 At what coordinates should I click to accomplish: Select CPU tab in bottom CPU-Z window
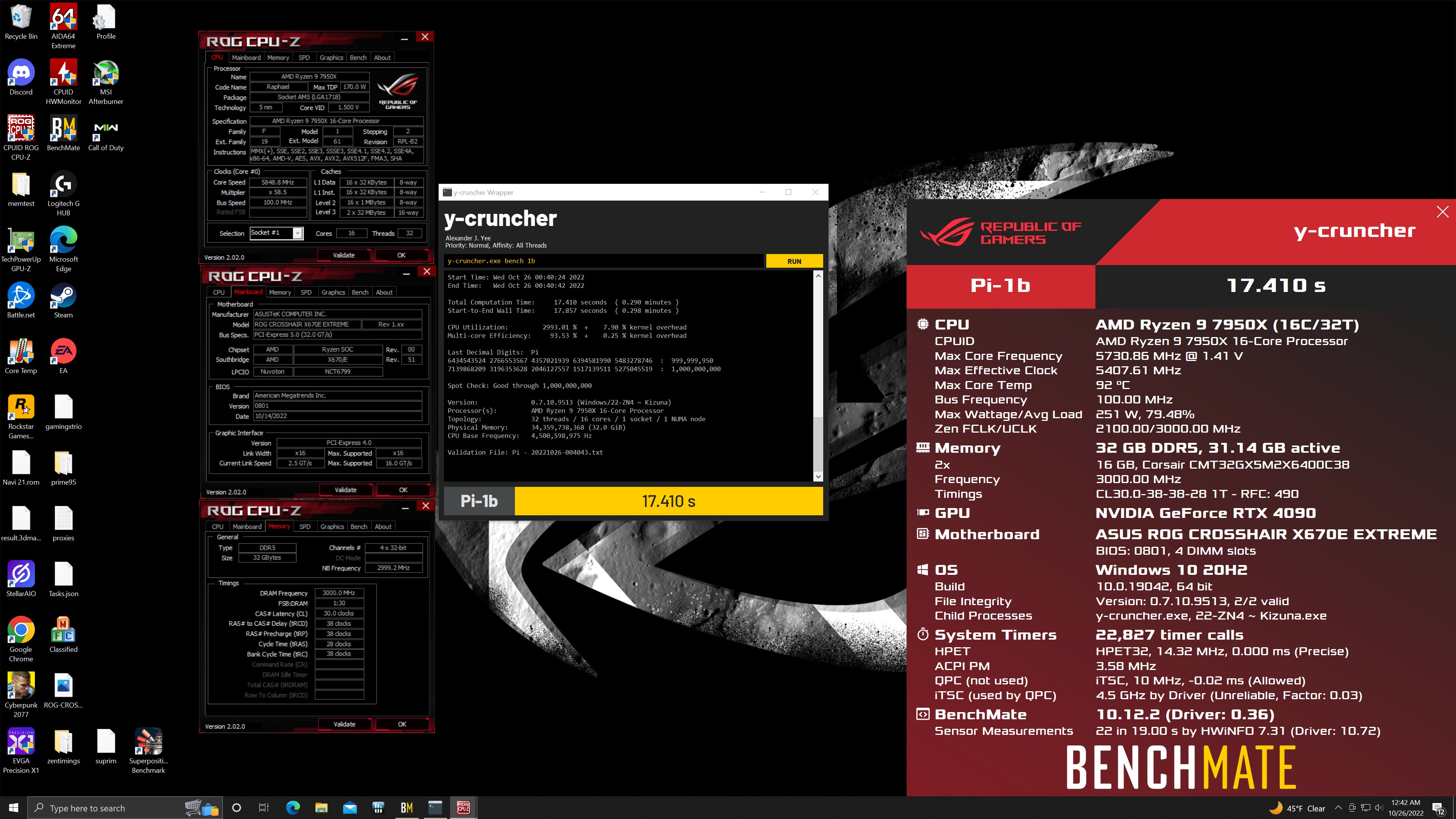click(x=218, y=527)
